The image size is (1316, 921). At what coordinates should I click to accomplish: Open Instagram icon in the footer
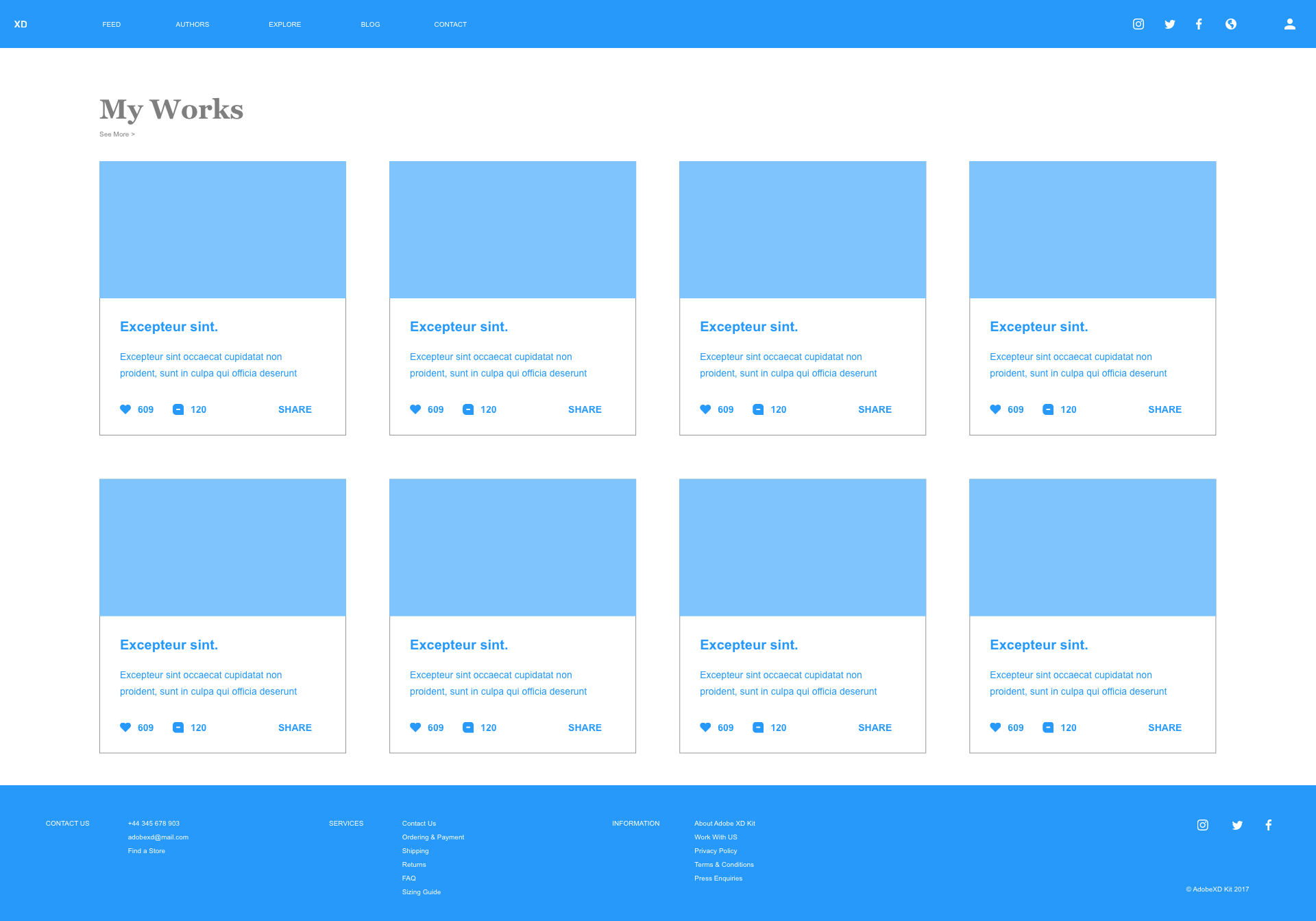[x=1203, y=825]
